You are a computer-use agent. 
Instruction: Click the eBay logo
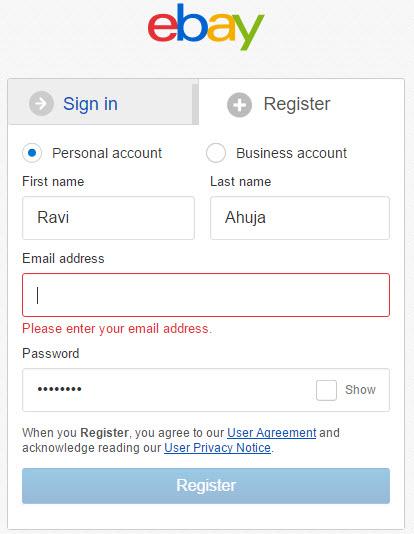click(x=206, y=27)
